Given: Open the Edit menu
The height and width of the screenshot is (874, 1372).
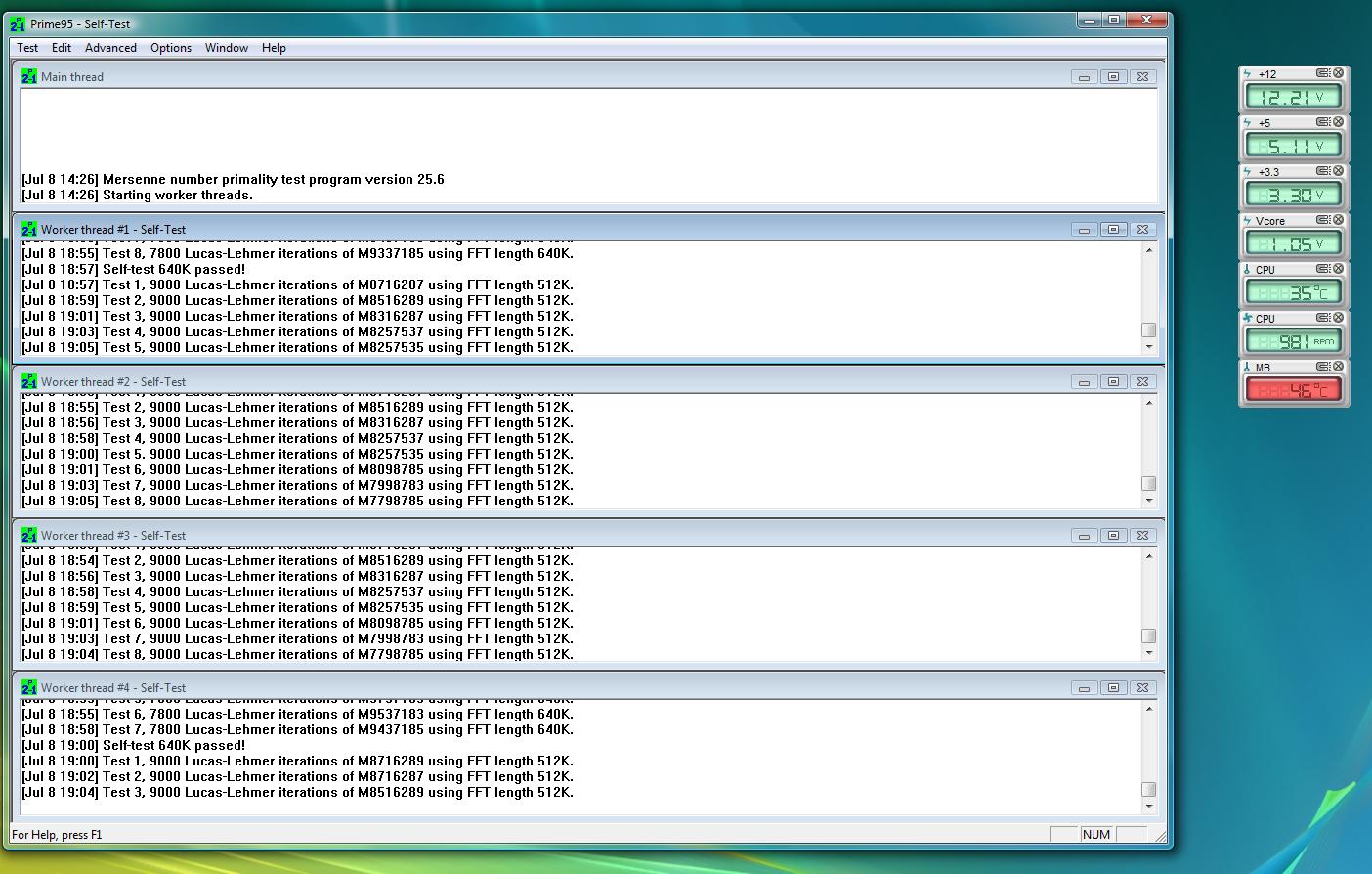Looking at the screenshot, I should [x=62, y=48].
